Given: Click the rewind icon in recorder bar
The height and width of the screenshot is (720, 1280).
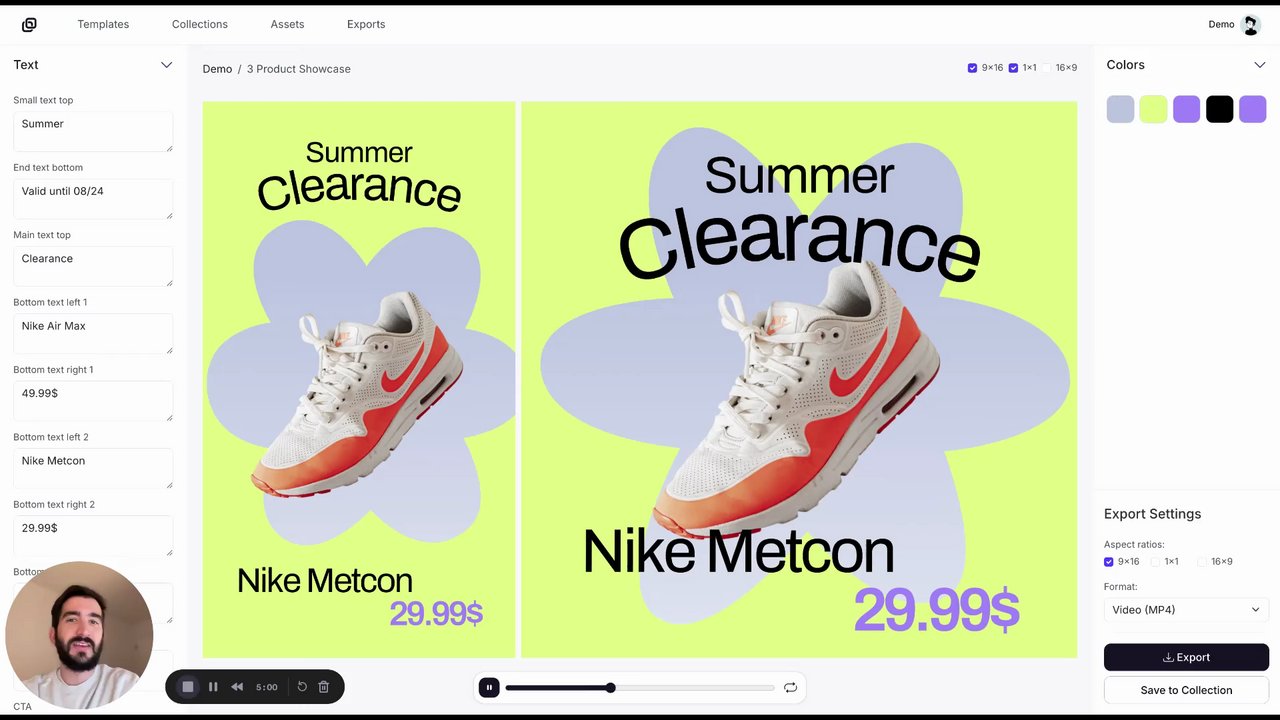Looking at the screenshot, I should (x=237, y=687).
